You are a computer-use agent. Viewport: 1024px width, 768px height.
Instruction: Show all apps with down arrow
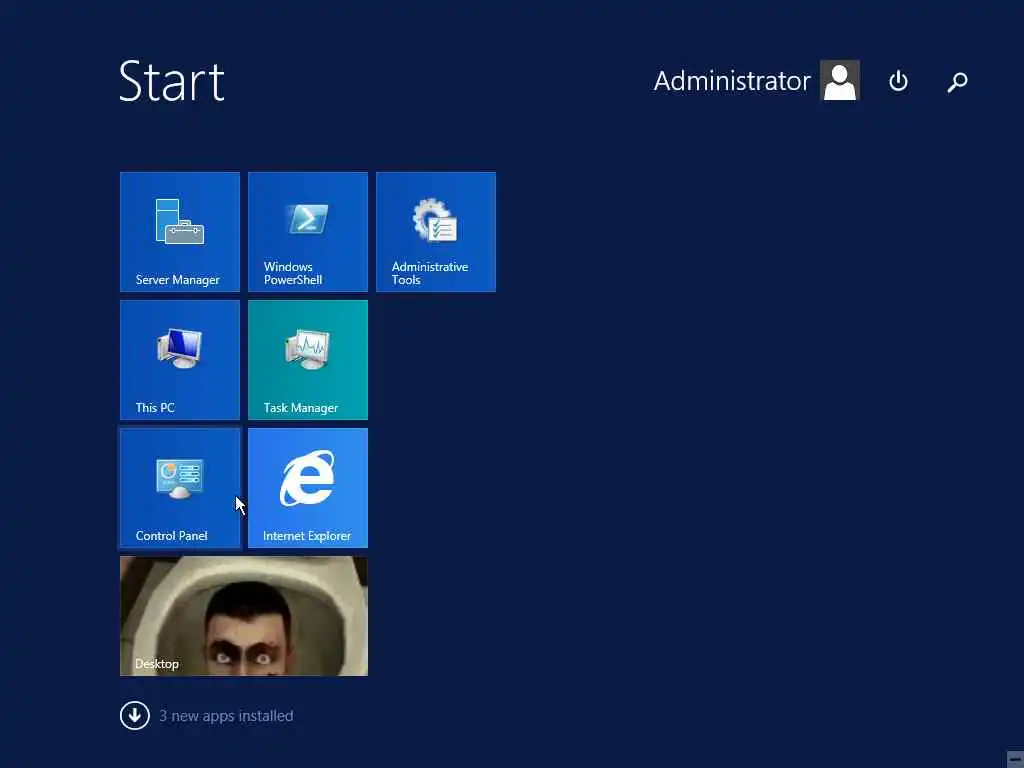coord(135,716)
